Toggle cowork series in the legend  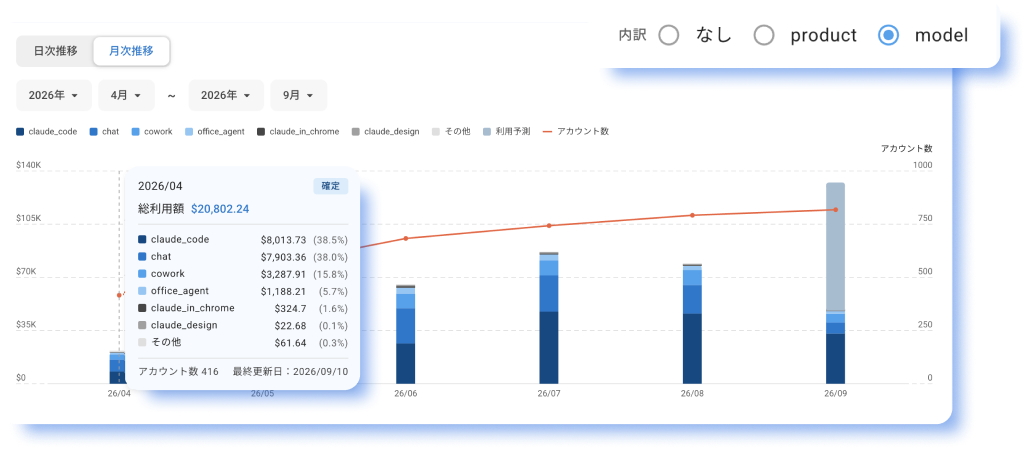[x=152, y=131]
